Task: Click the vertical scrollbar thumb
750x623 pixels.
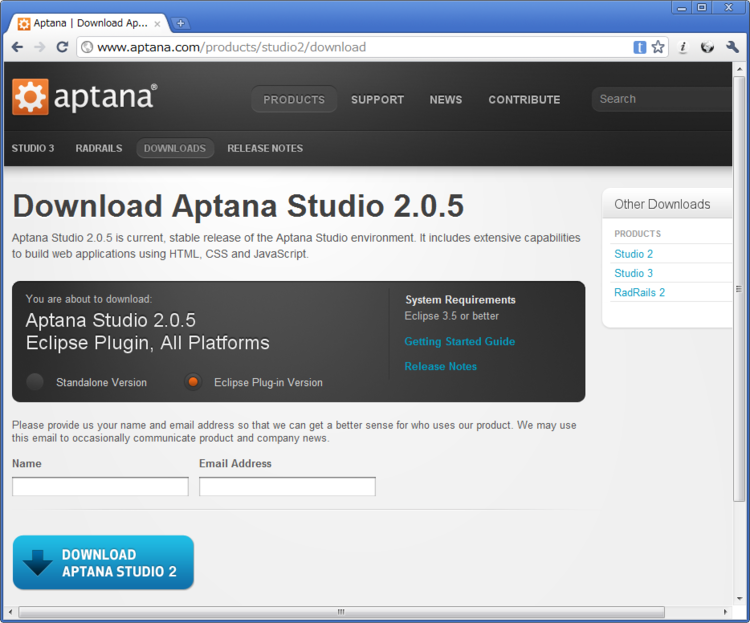Action: coord(739,289)
